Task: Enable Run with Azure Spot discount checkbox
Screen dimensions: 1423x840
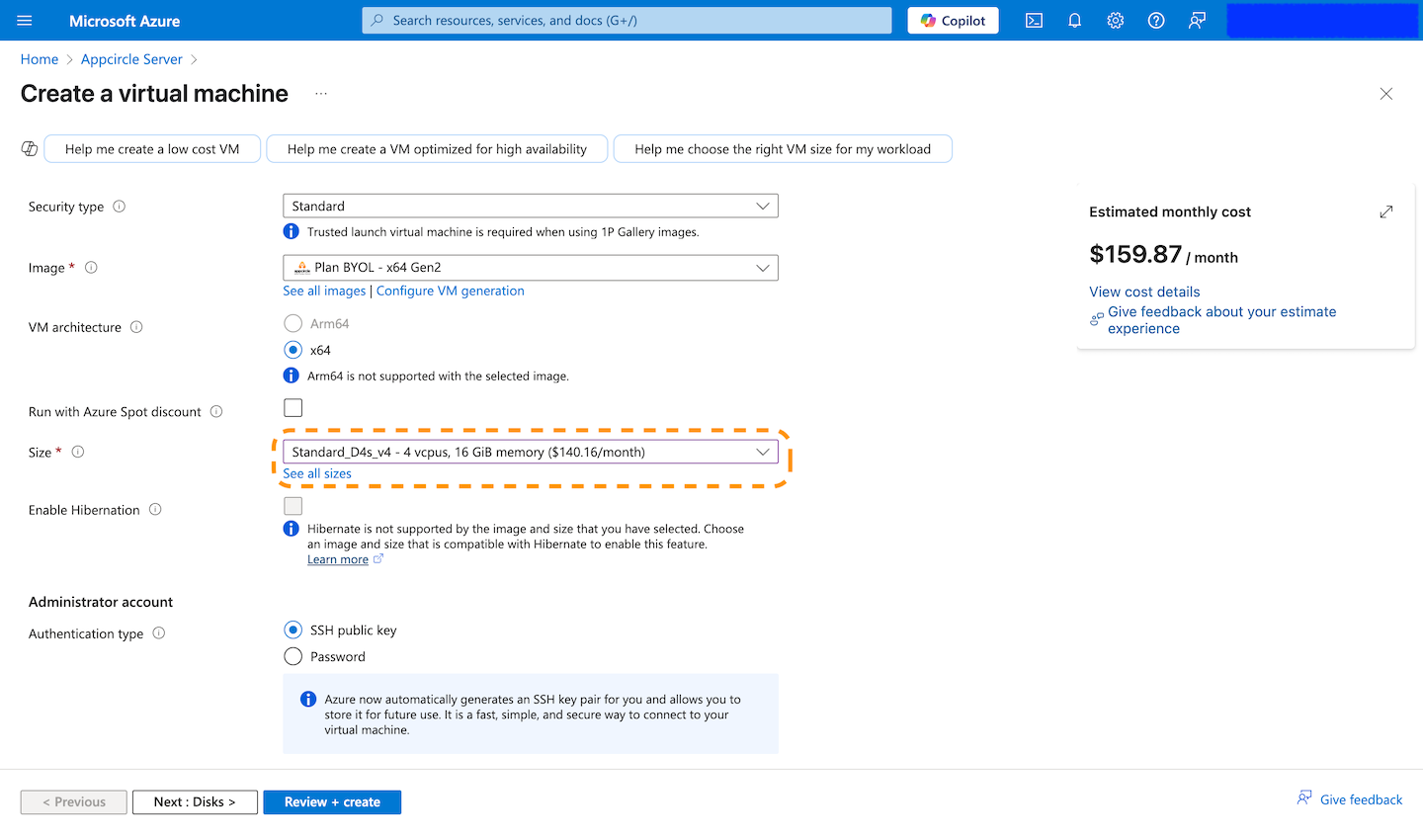Action: click(x=293, y=408)
